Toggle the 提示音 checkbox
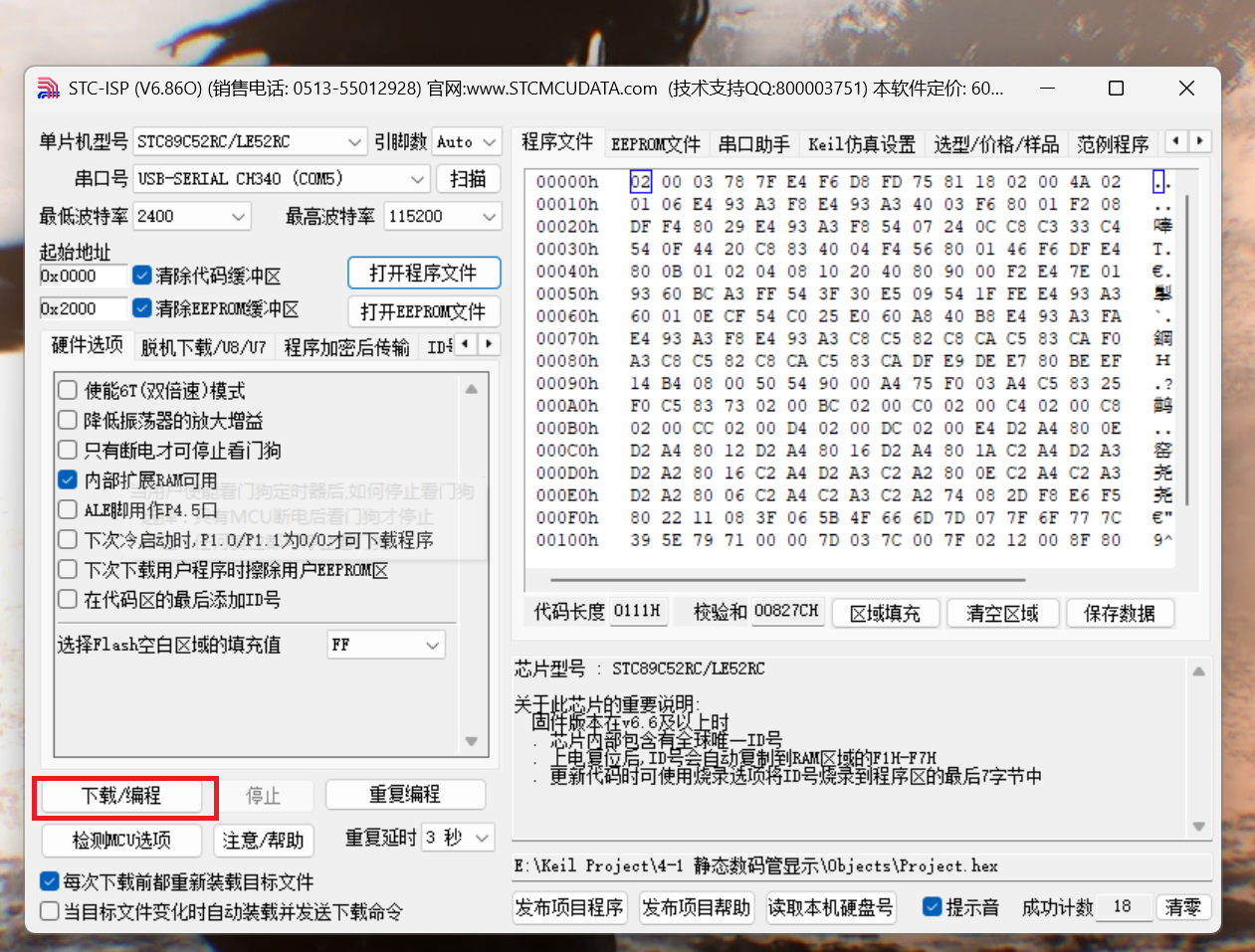 [932, 906]
